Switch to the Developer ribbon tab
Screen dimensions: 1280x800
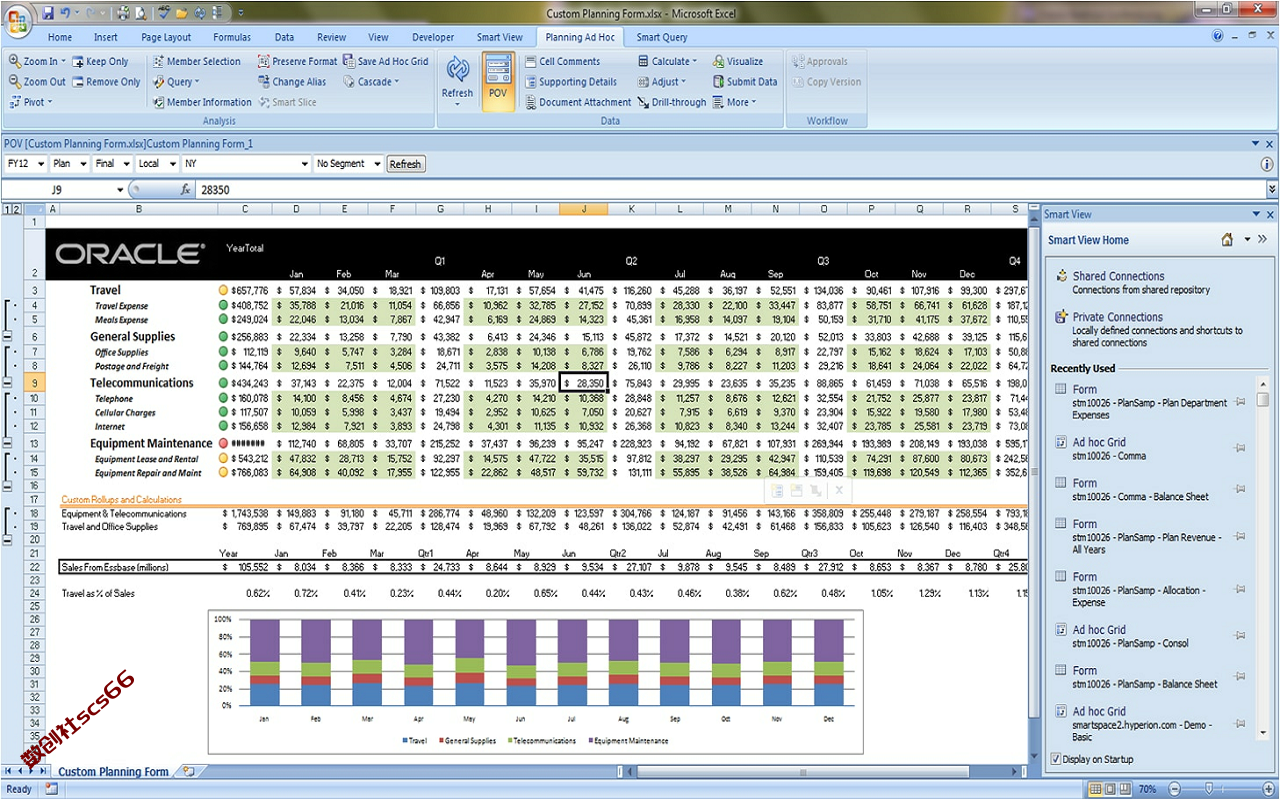[433, 37]
